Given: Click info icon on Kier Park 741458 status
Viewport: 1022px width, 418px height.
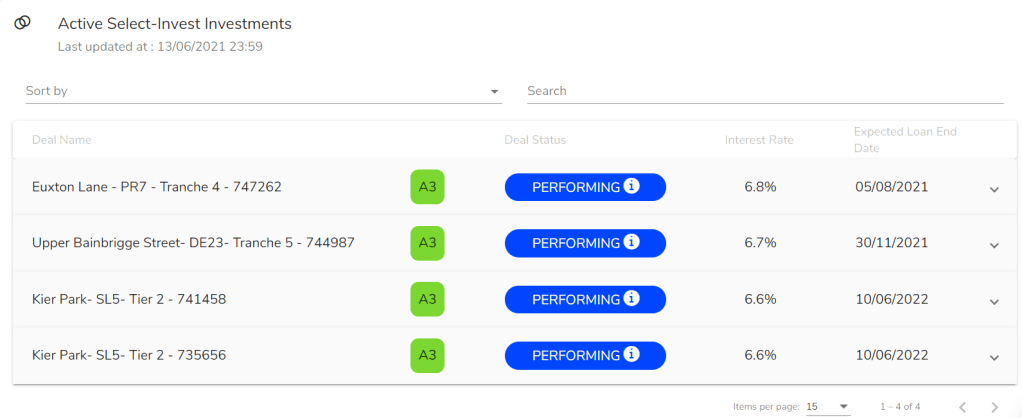Looking at the screenshot, I should point(631,299).
